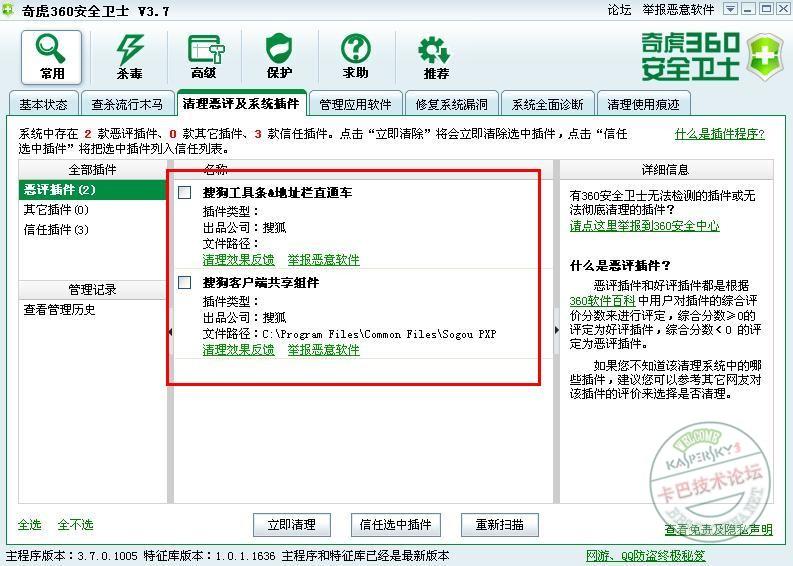Image resolution: width=793 pixels, height=566 pixels.
Task: Check the 搜狗客户端共享组件 plugin checkbox
Action: click(185, 282)
